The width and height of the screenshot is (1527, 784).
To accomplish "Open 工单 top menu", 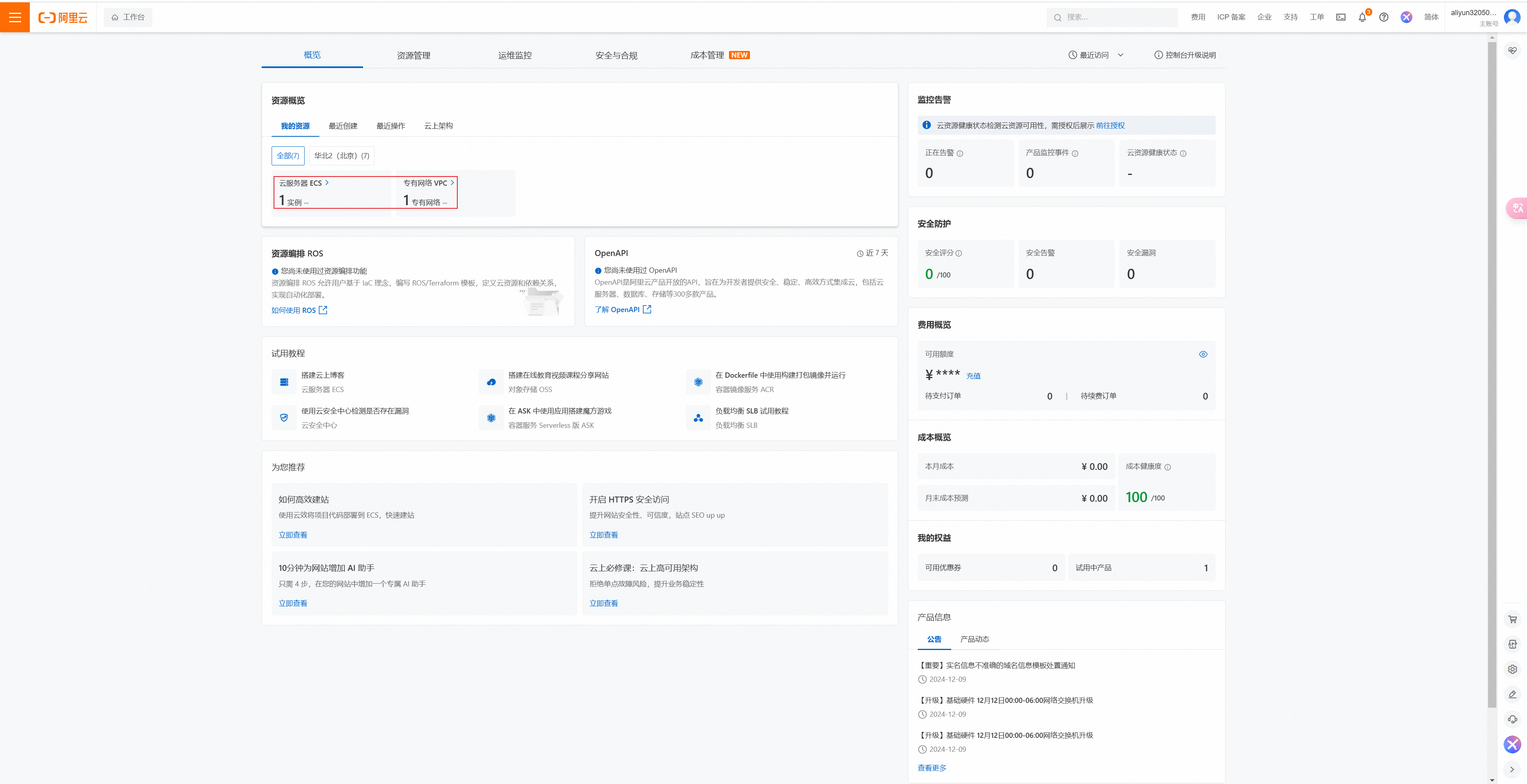I will click(x=1317, y=17).
